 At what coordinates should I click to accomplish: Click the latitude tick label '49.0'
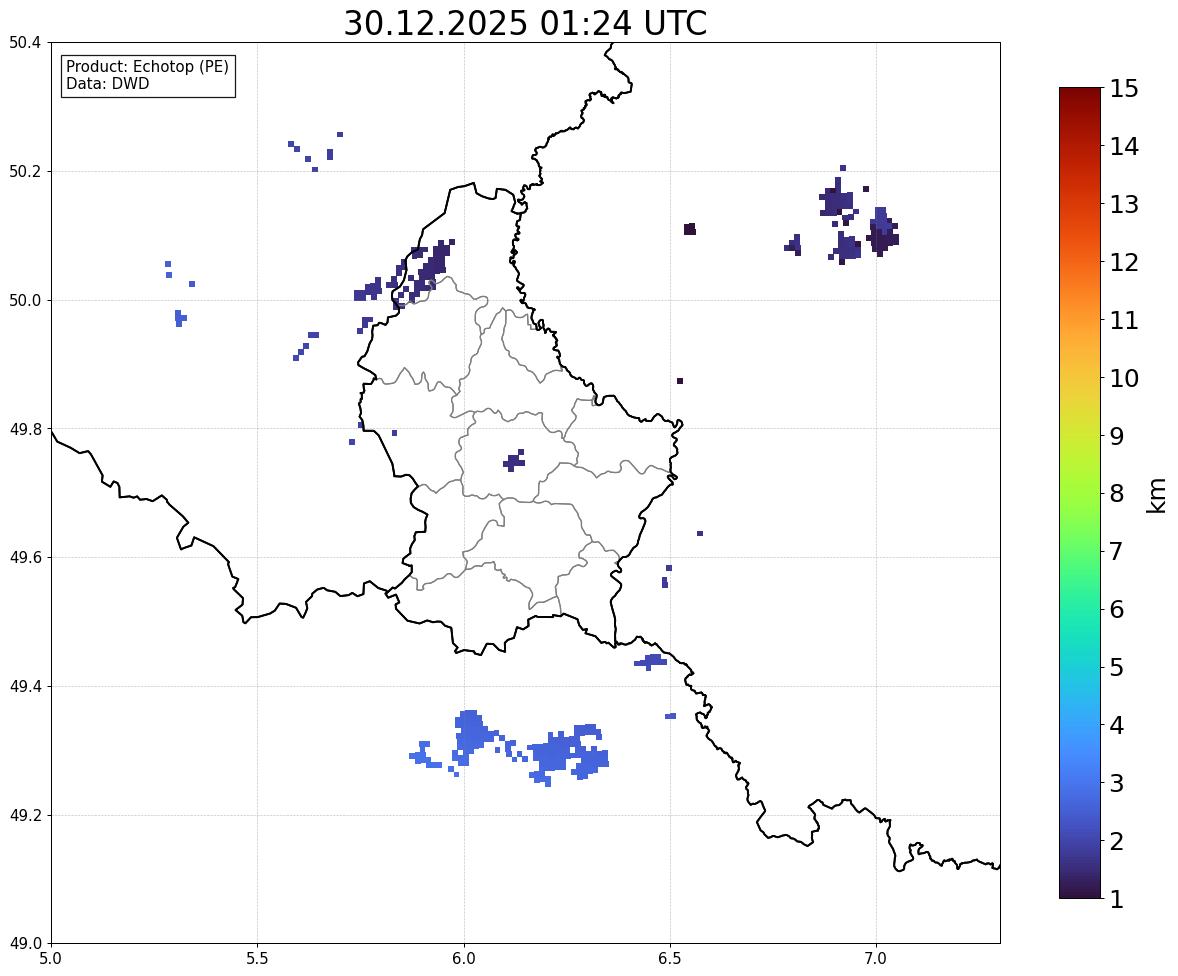pos(25,944)
